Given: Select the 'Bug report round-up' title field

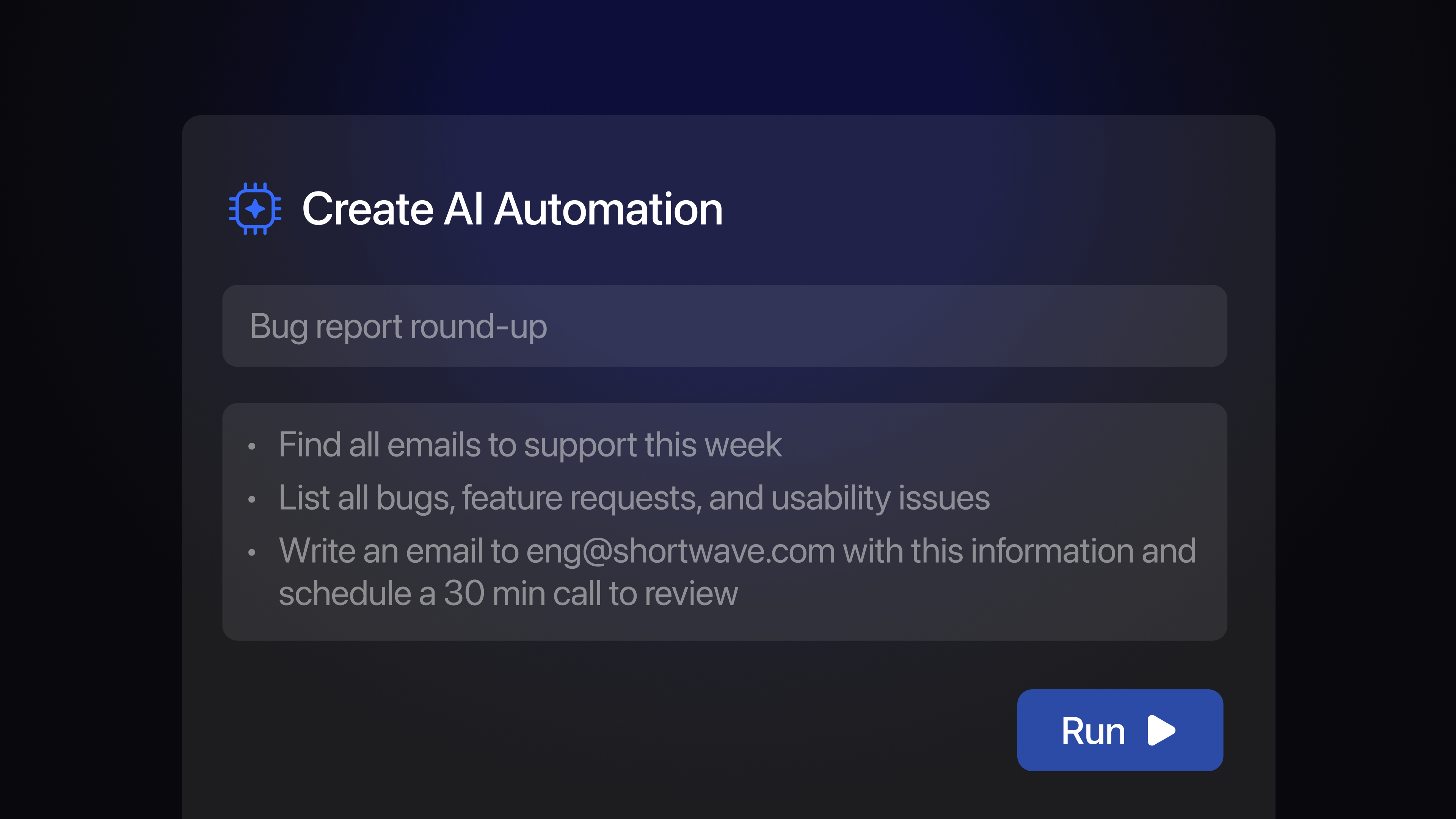Looking at the screenshot, I should (399, 327).
